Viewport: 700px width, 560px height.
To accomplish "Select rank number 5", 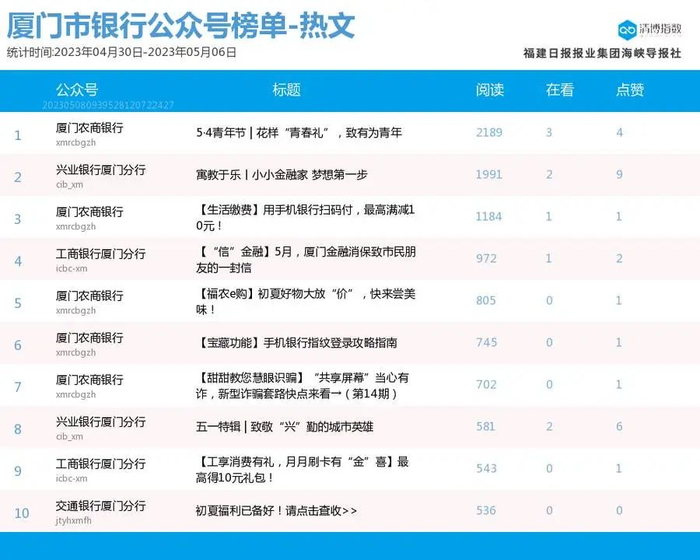I will (18, 303).
